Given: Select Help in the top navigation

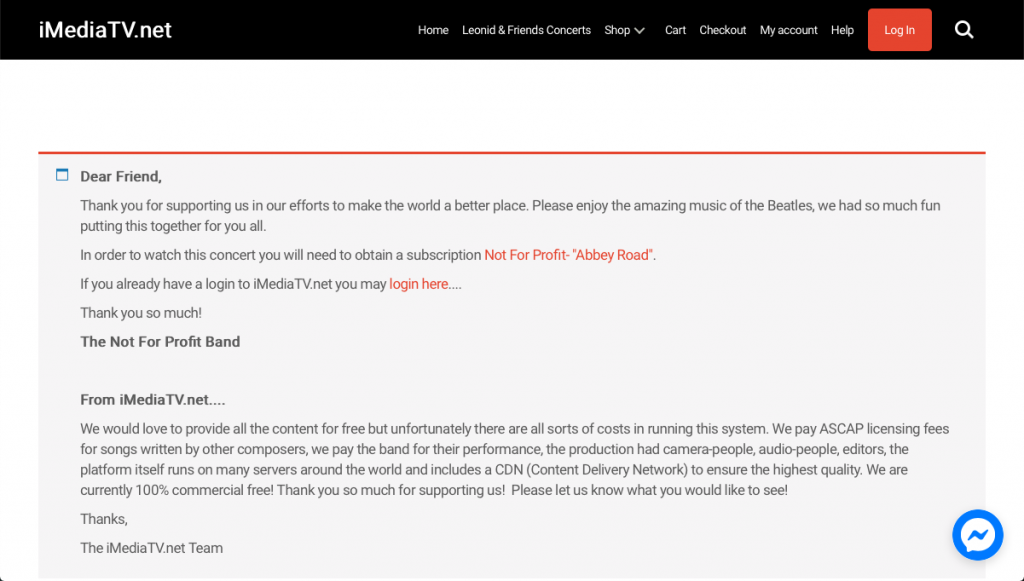Looking at the screenshot, I should [x=842, y=30].
